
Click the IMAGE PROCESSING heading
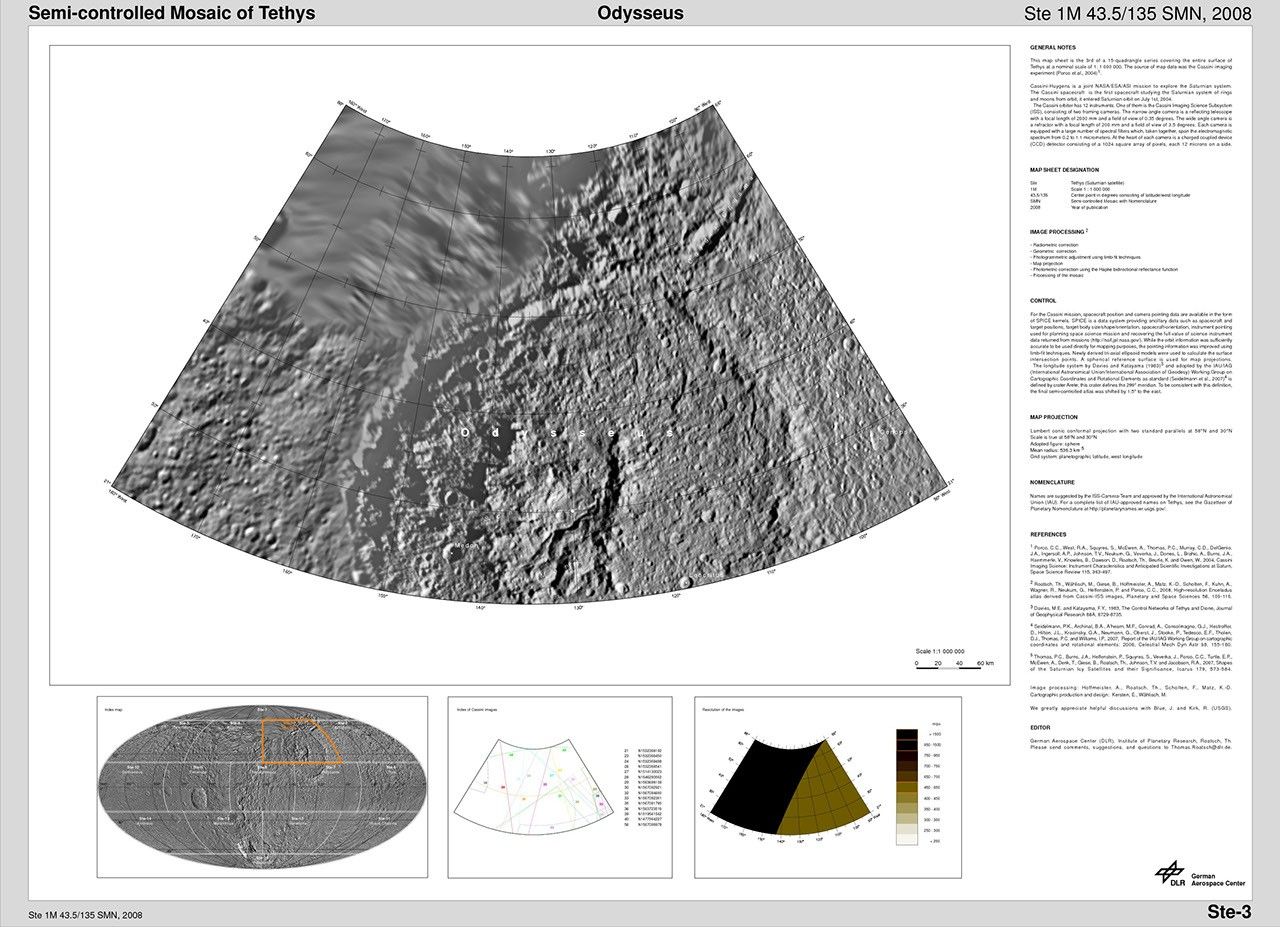pyautogui.click(x=1058, y=231)
